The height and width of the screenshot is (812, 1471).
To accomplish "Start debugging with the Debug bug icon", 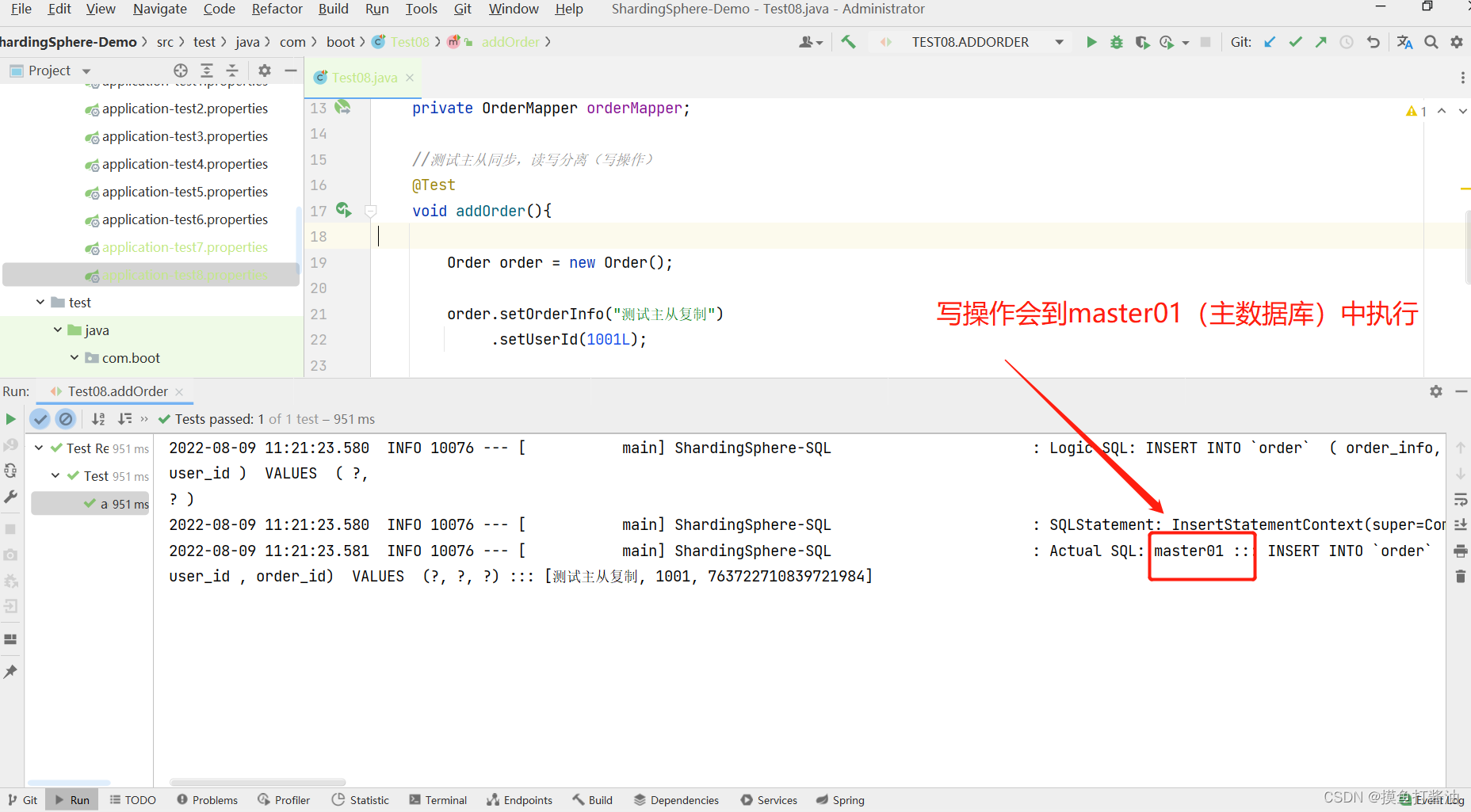I will tap(1117, 42).
